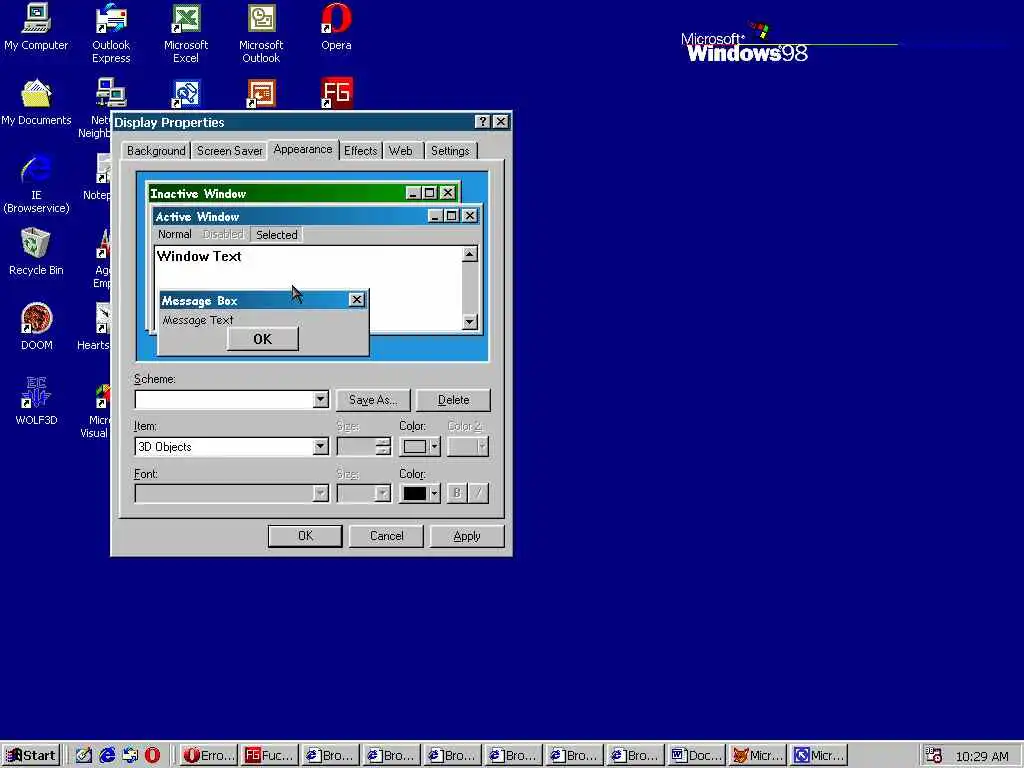The width and height of the screenshot is (1024, 768).
Task: Open the Settings tab
Action: point(451,151)
